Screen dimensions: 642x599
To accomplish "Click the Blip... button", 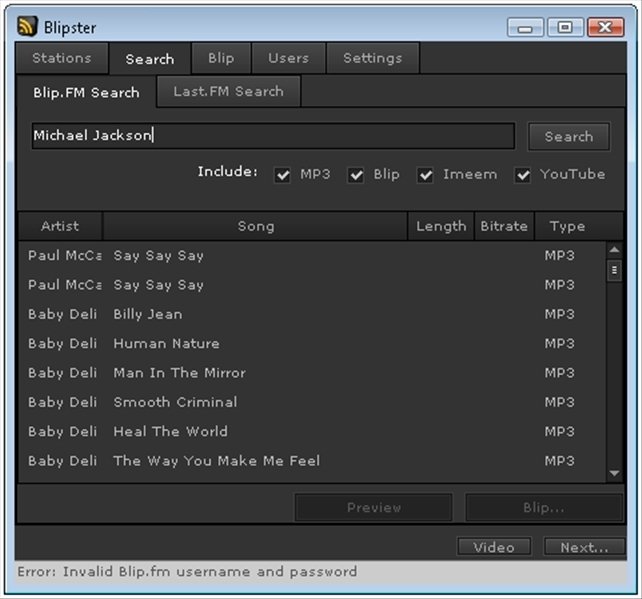I will [544, 507].
